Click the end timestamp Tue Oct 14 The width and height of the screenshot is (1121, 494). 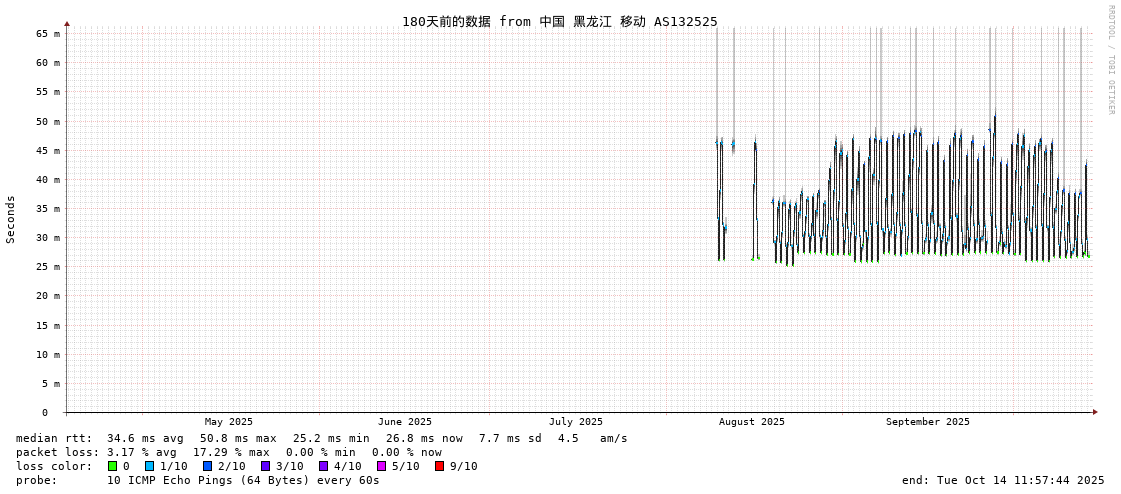coord(1003,480)
